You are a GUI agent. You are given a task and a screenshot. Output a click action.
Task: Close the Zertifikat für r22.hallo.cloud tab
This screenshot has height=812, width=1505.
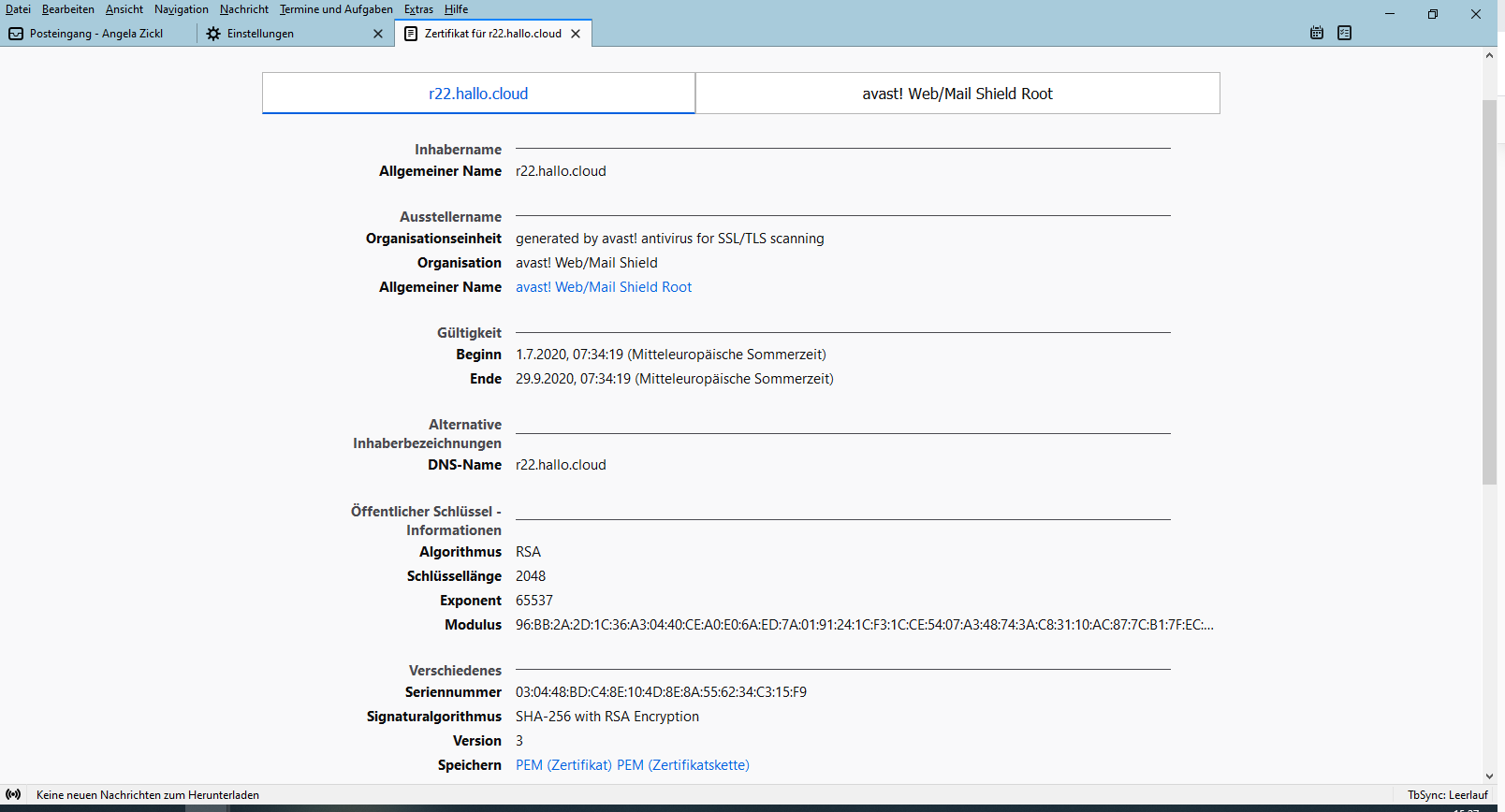pos(576,34)
